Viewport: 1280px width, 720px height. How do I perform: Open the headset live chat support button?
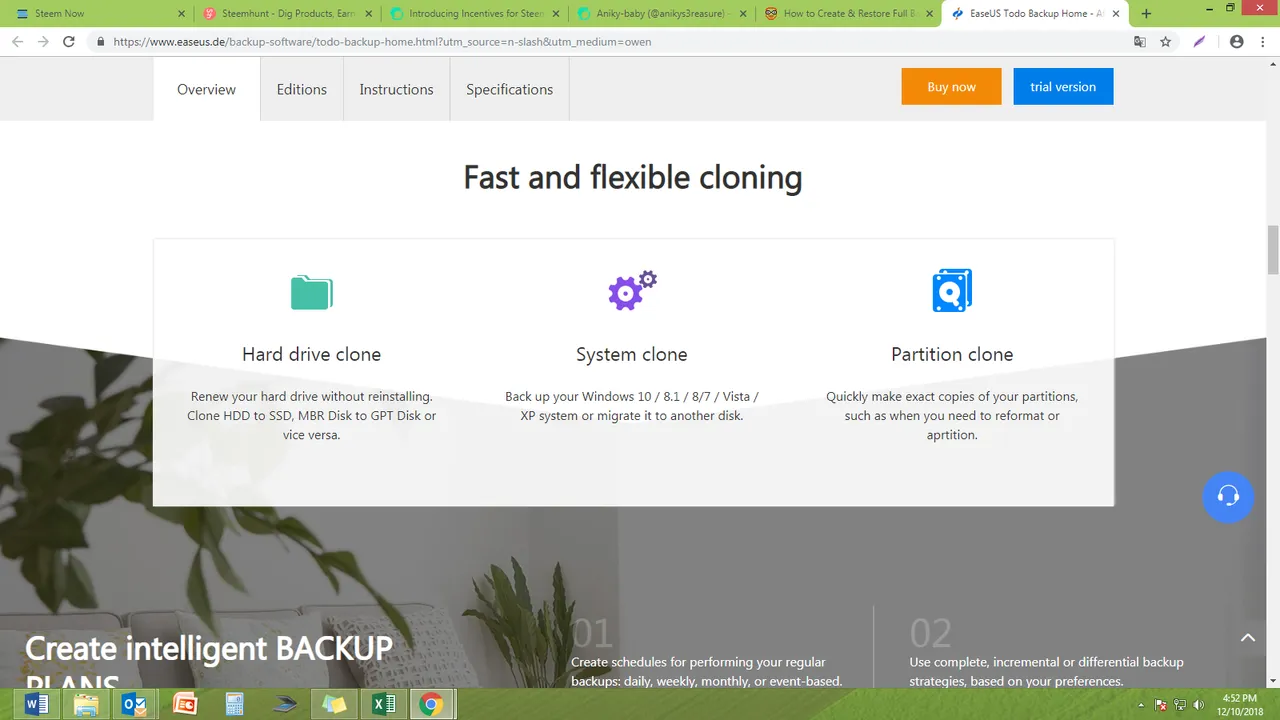coord(1228,496)
